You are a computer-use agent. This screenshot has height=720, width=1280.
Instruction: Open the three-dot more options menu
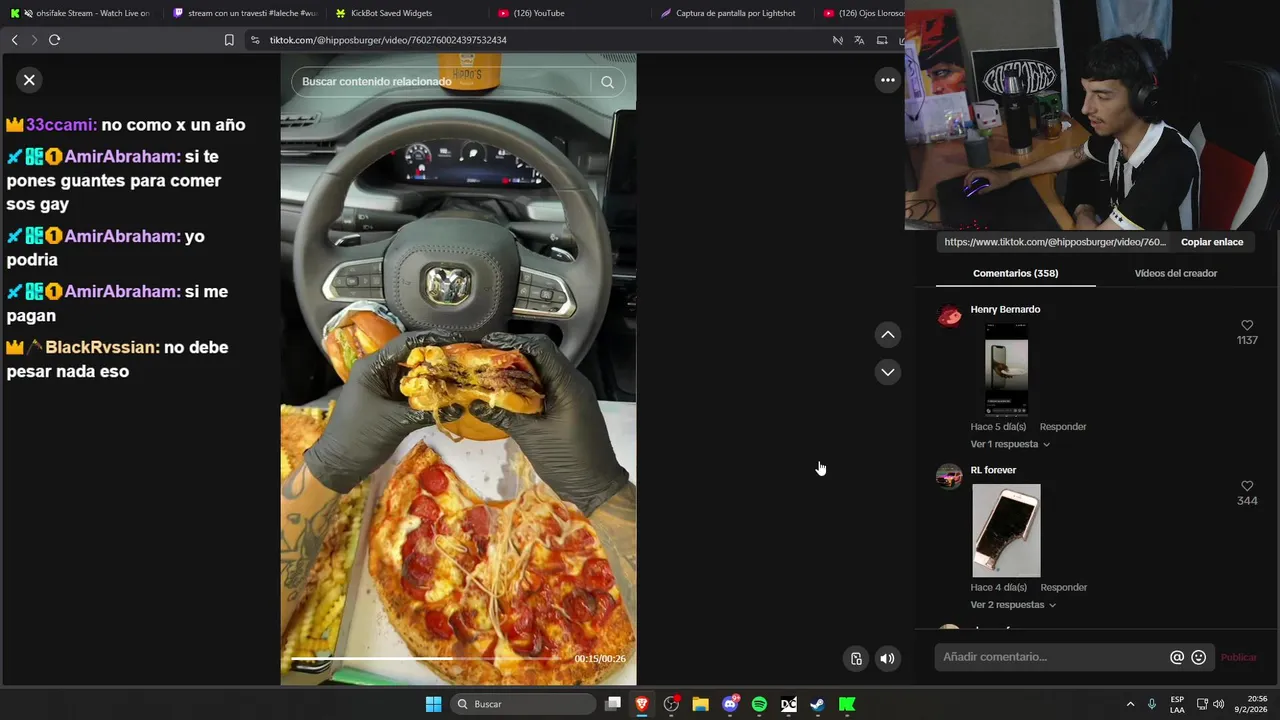(x=887, y=80)
